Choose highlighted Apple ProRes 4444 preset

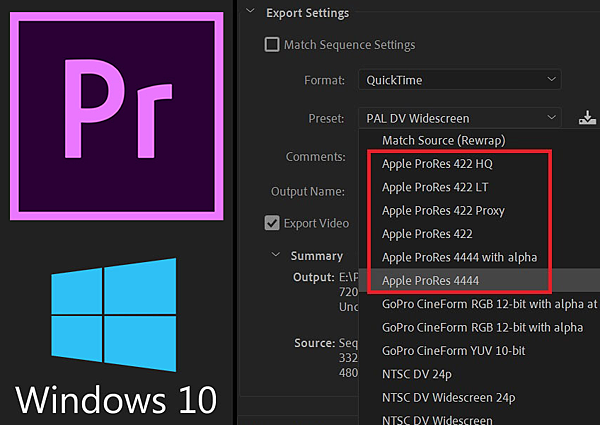[430, 280]
